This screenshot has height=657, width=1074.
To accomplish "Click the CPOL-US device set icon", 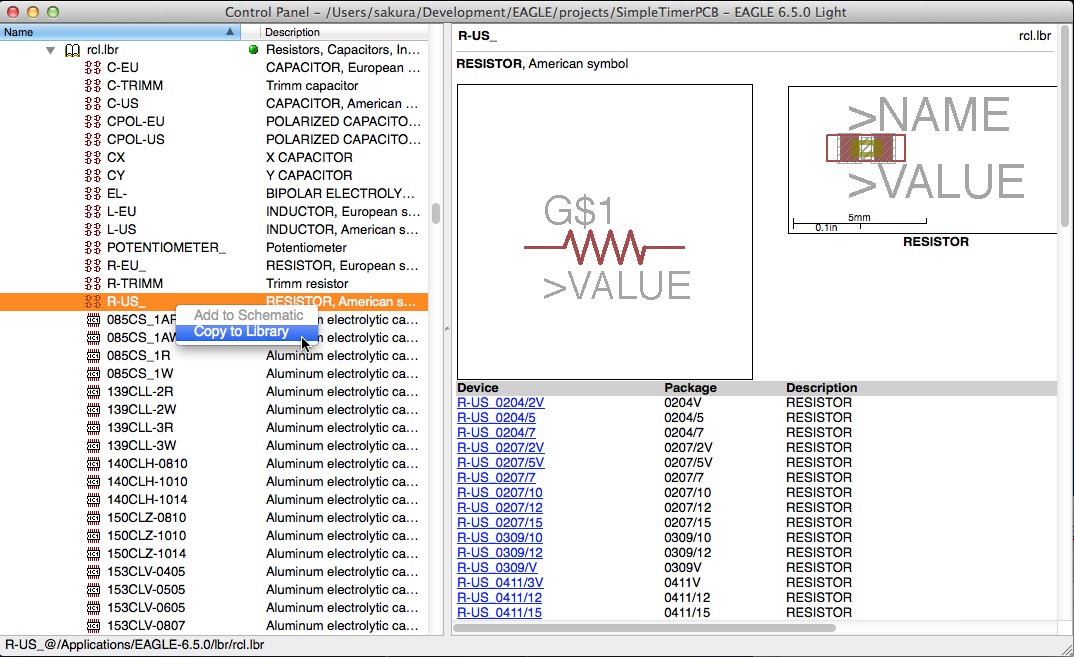I will tap(93, 139).
